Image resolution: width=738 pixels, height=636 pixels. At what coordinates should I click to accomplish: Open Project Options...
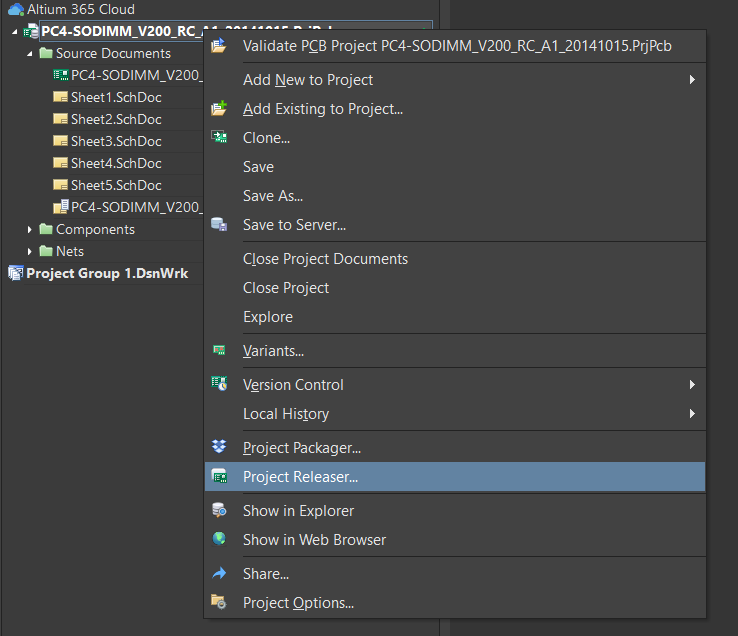[455, 603]
